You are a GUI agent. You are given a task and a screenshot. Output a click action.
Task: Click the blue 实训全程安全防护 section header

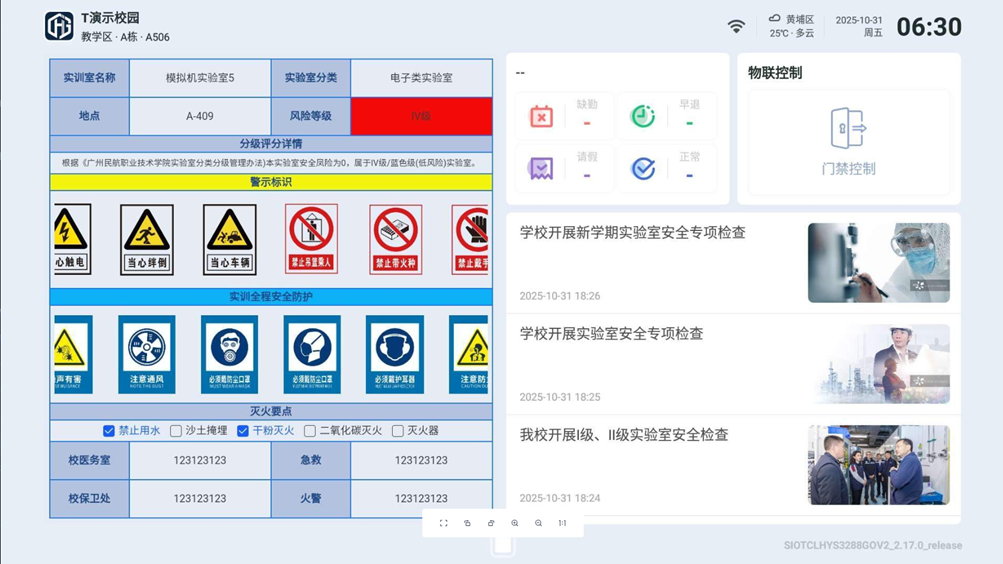[x=271, y=297]
